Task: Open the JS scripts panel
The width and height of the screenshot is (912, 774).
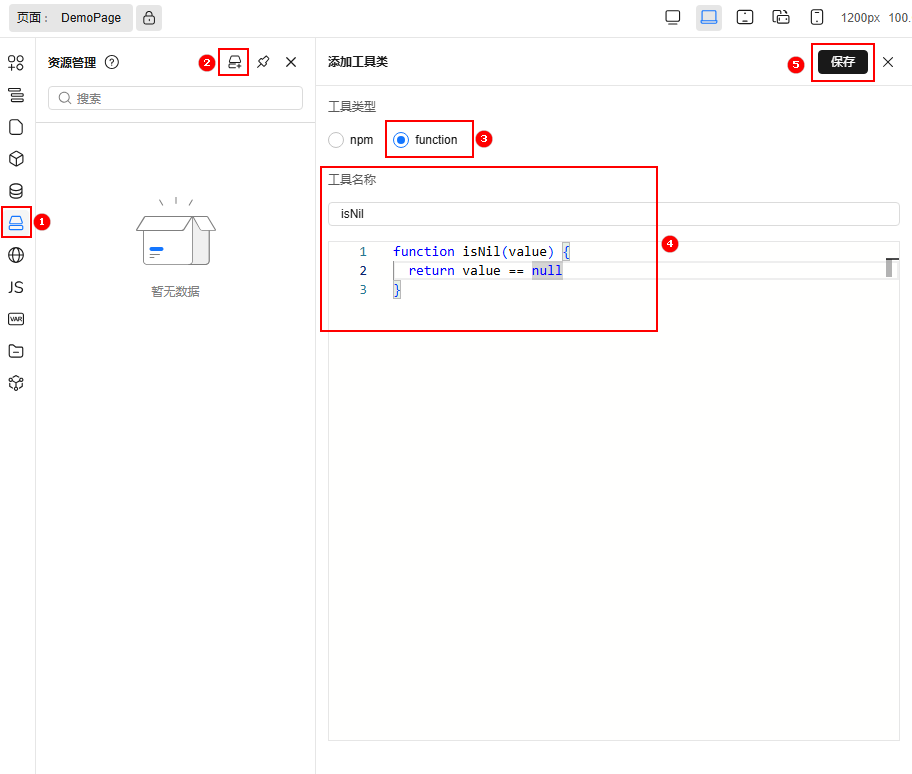Action: 15,287
